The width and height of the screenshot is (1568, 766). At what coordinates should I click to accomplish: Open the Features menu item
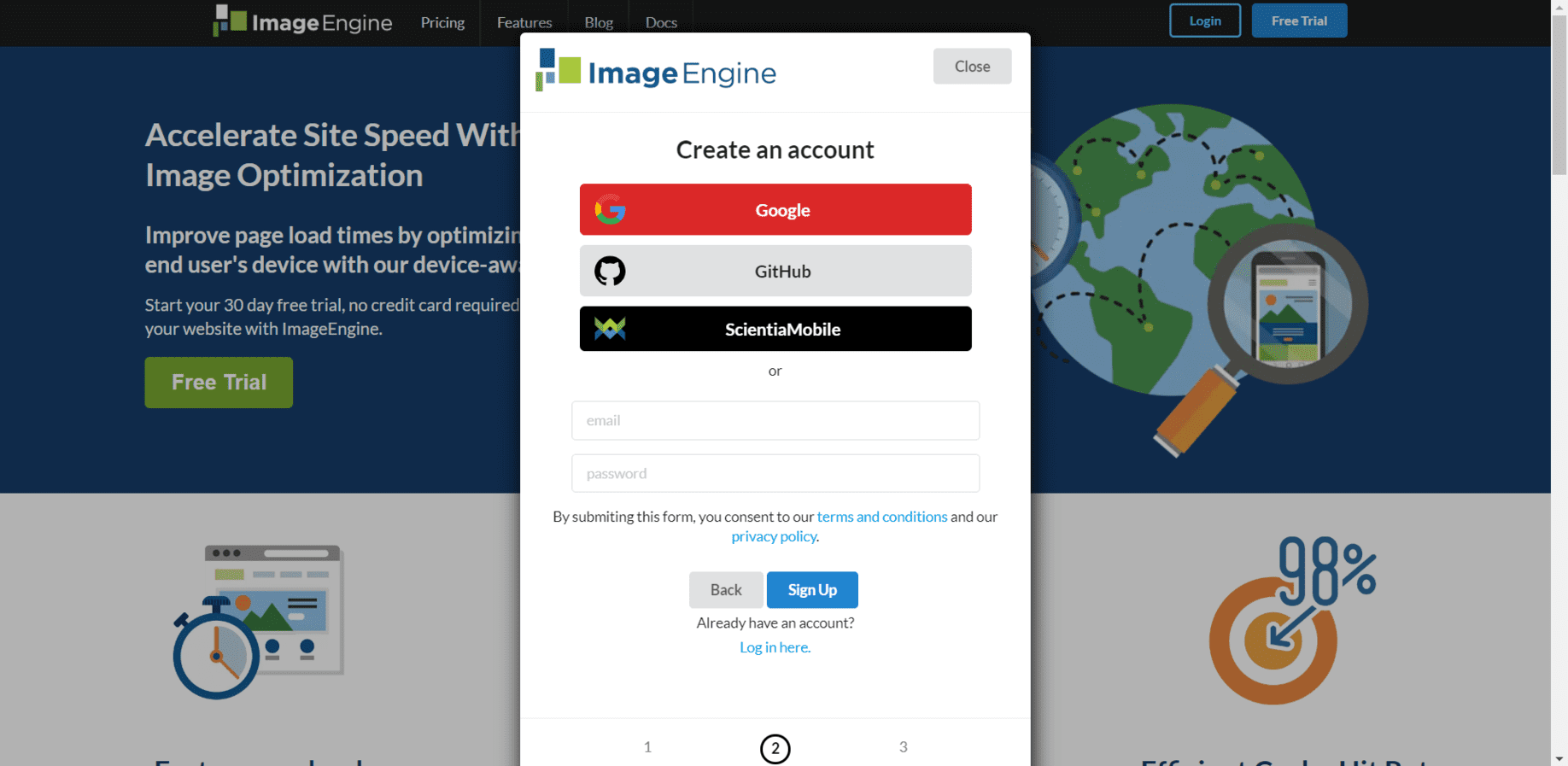(x=524, y=22)
